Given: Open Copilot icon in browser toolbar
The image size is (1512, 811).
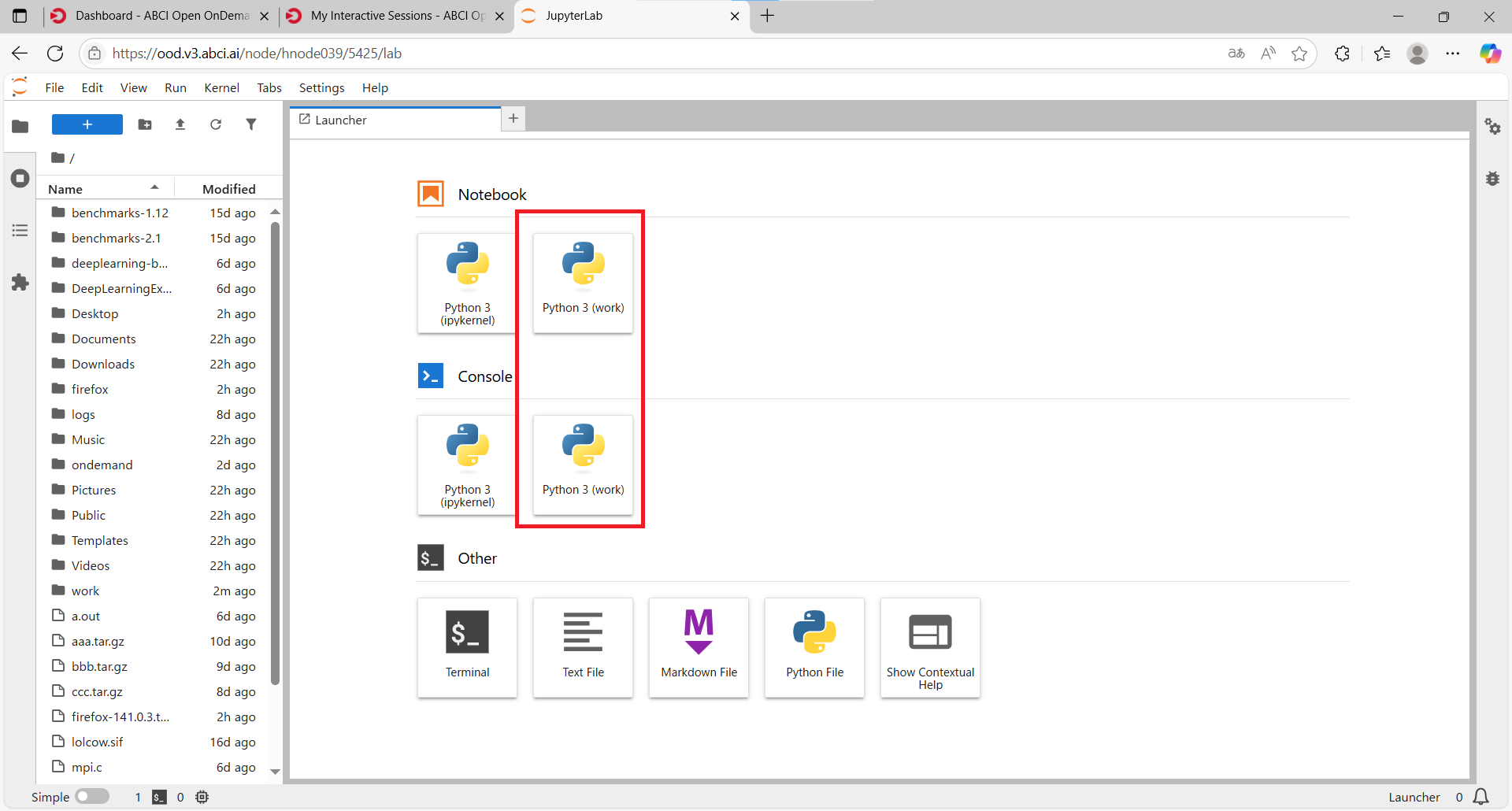Looking at the screenshot, I should pos(1490,54).
